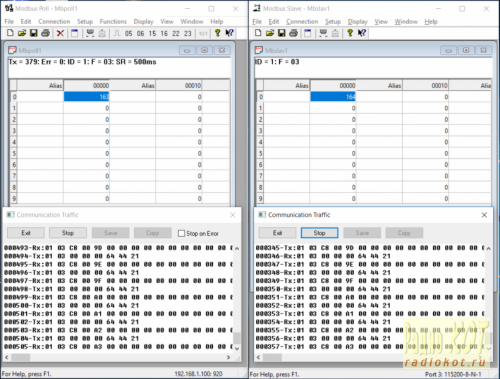Click Exit in Modbus Poll traffic window
500x379 pixels.
pos(26,233)
